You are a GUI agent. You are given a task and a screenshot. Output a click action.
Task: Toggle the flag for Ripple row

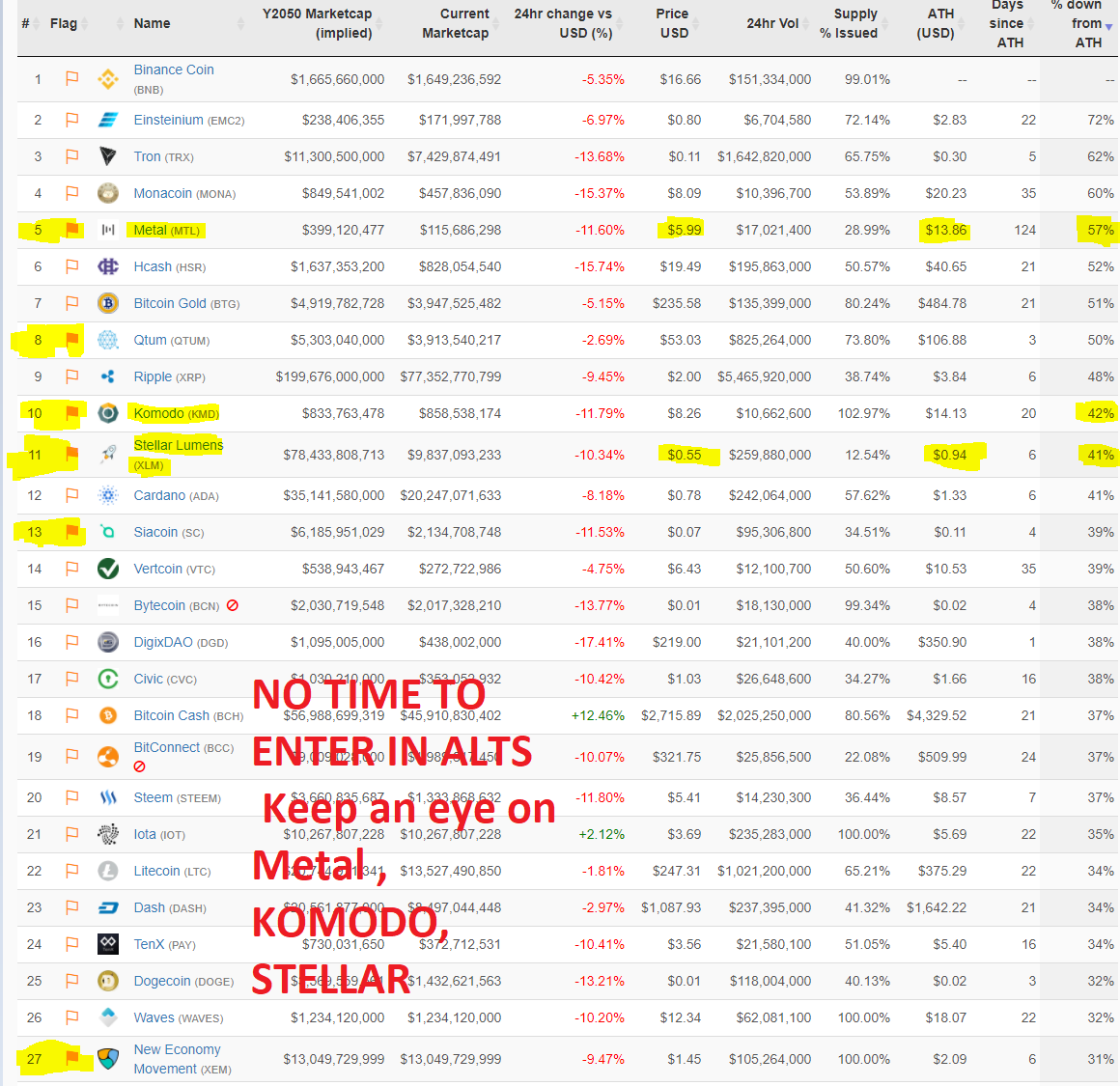(71, 376)
